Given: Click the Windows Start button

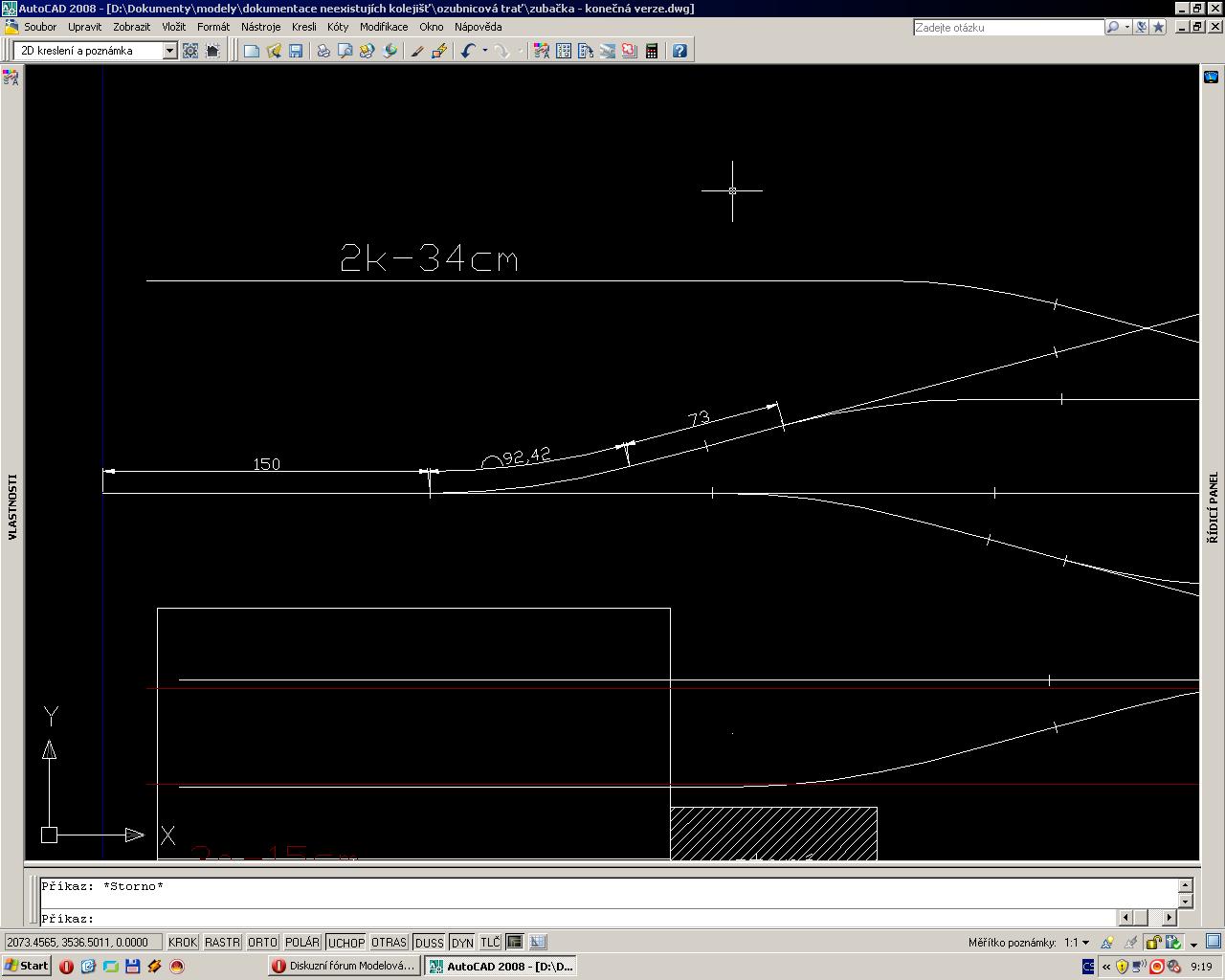Looking at the screenshot, I should click(x=27, y=966).
